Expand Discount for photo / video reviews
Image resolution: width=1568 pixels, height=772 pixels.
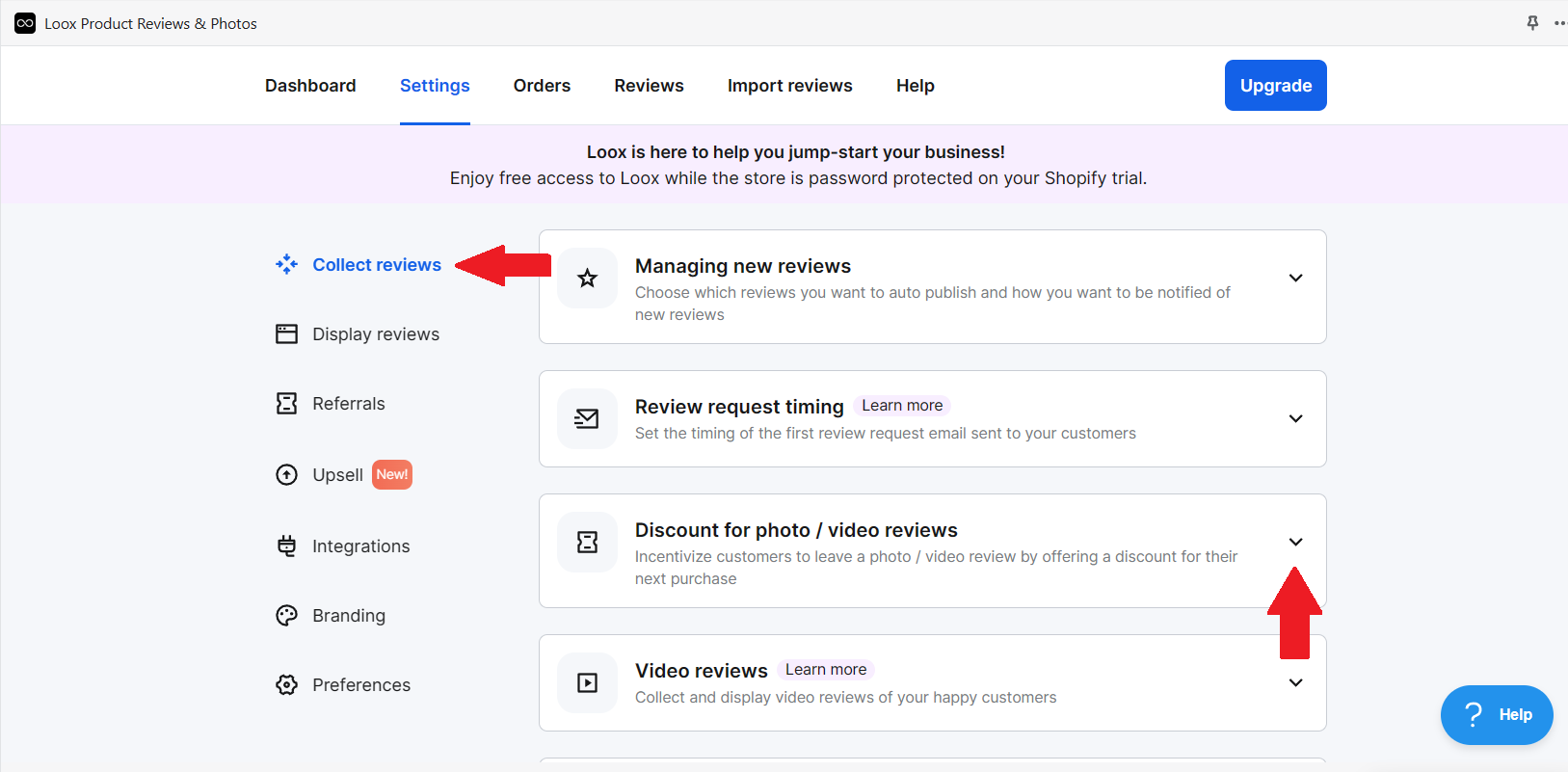[1296, 542]
